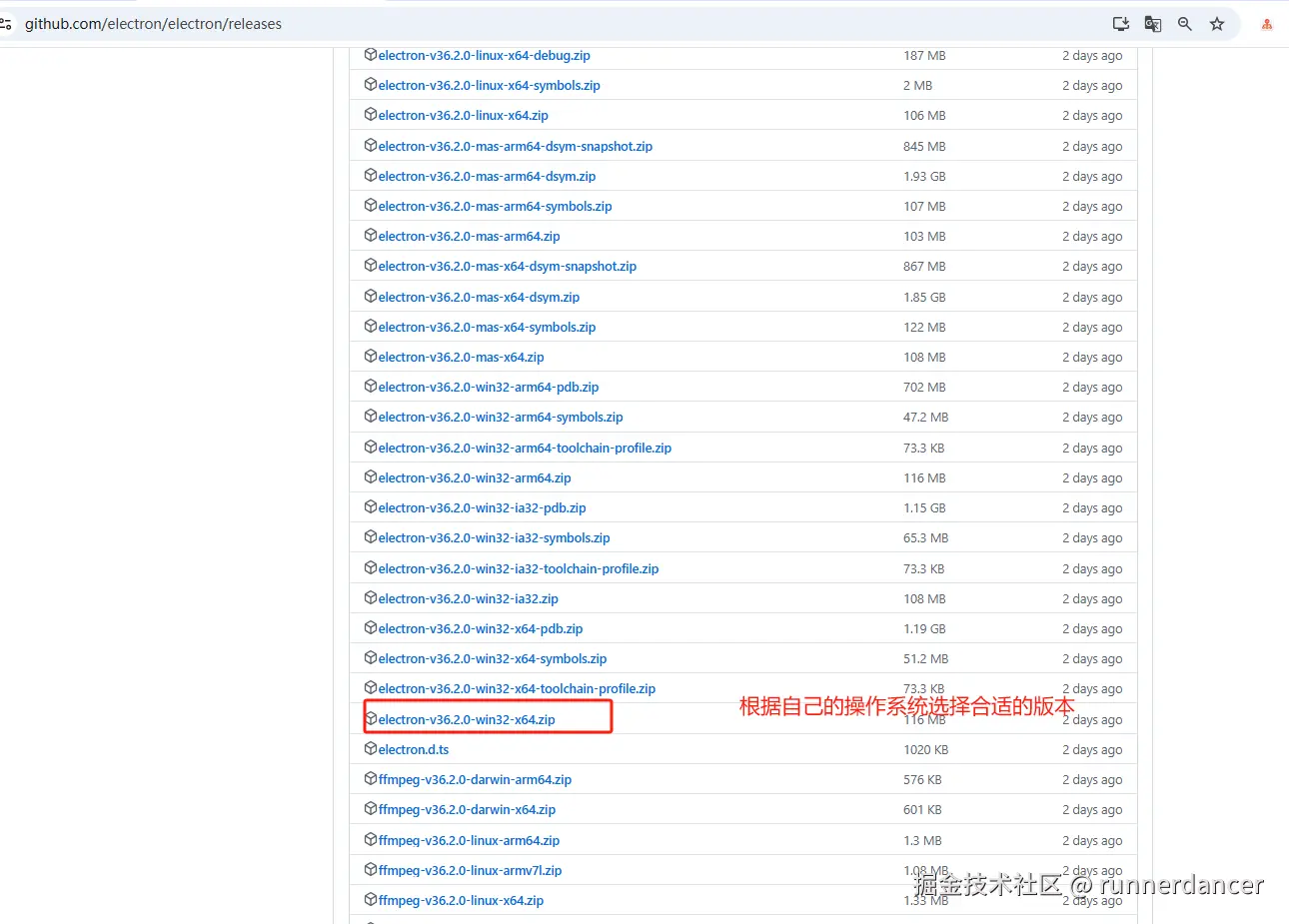The image size is (1289, 924).
Task: Open electron-v36.2.0-mas-x64.zip link
Action: 461,358
